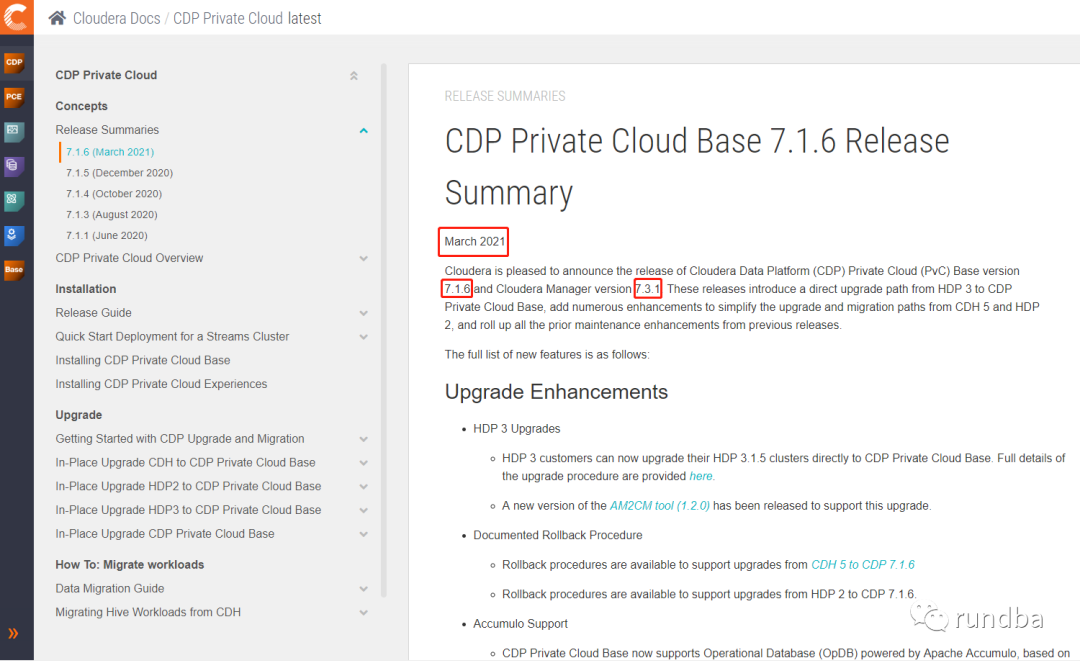Image resolution: width=1080 pixels, height=663 pixels.
Task: Open the 7.1.1 (June 2020) release summary
Action: (107, 235)
